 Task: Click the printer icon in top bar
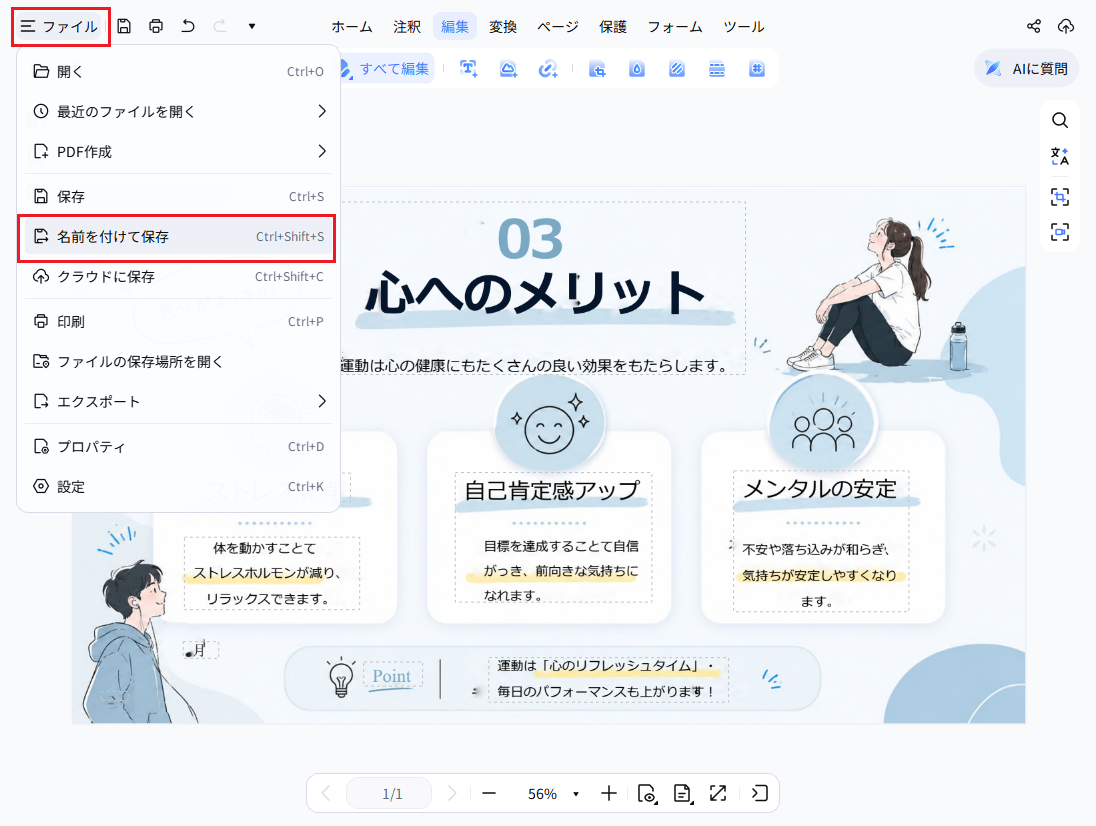coord(156,27)
